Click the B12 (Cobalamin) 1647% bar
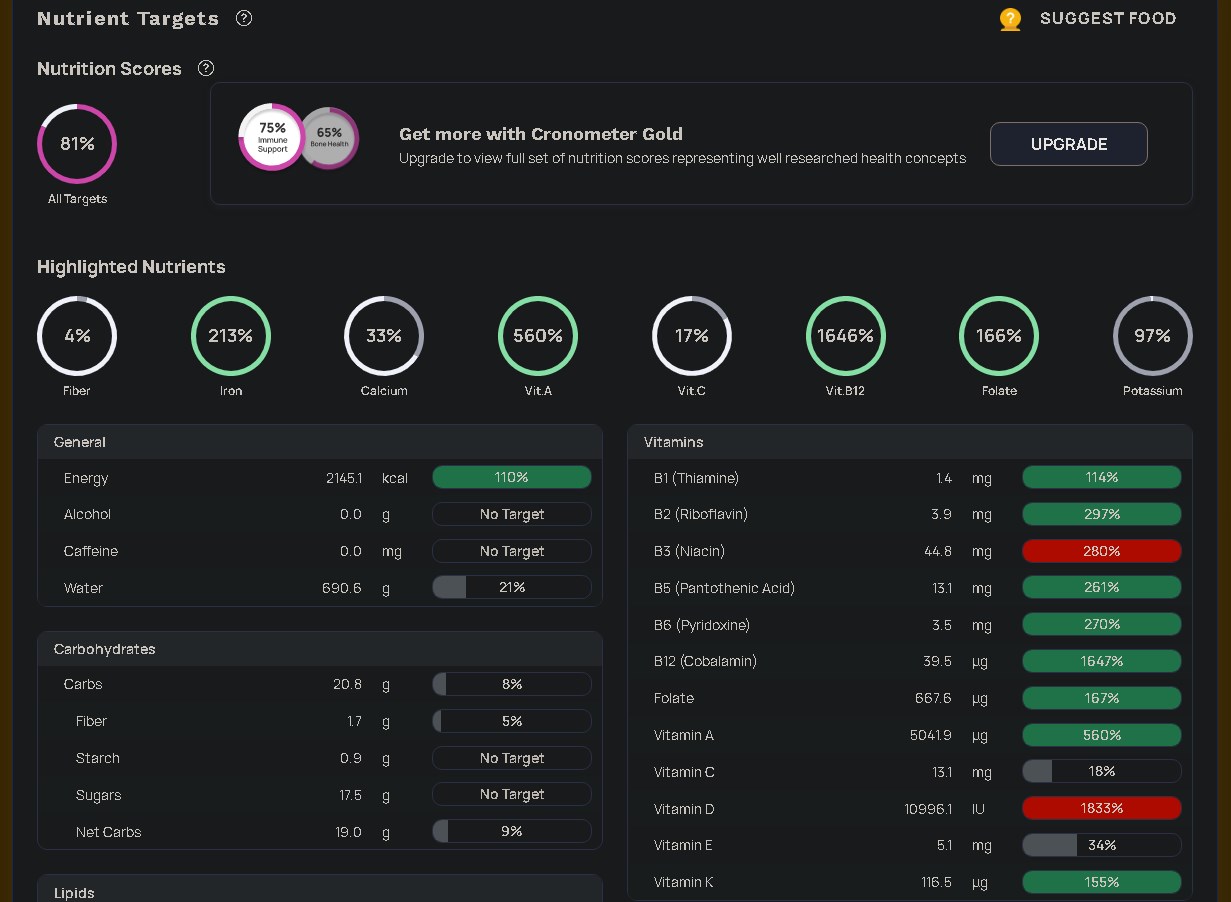The image size is (1231, 902). tap(1102, 661)
